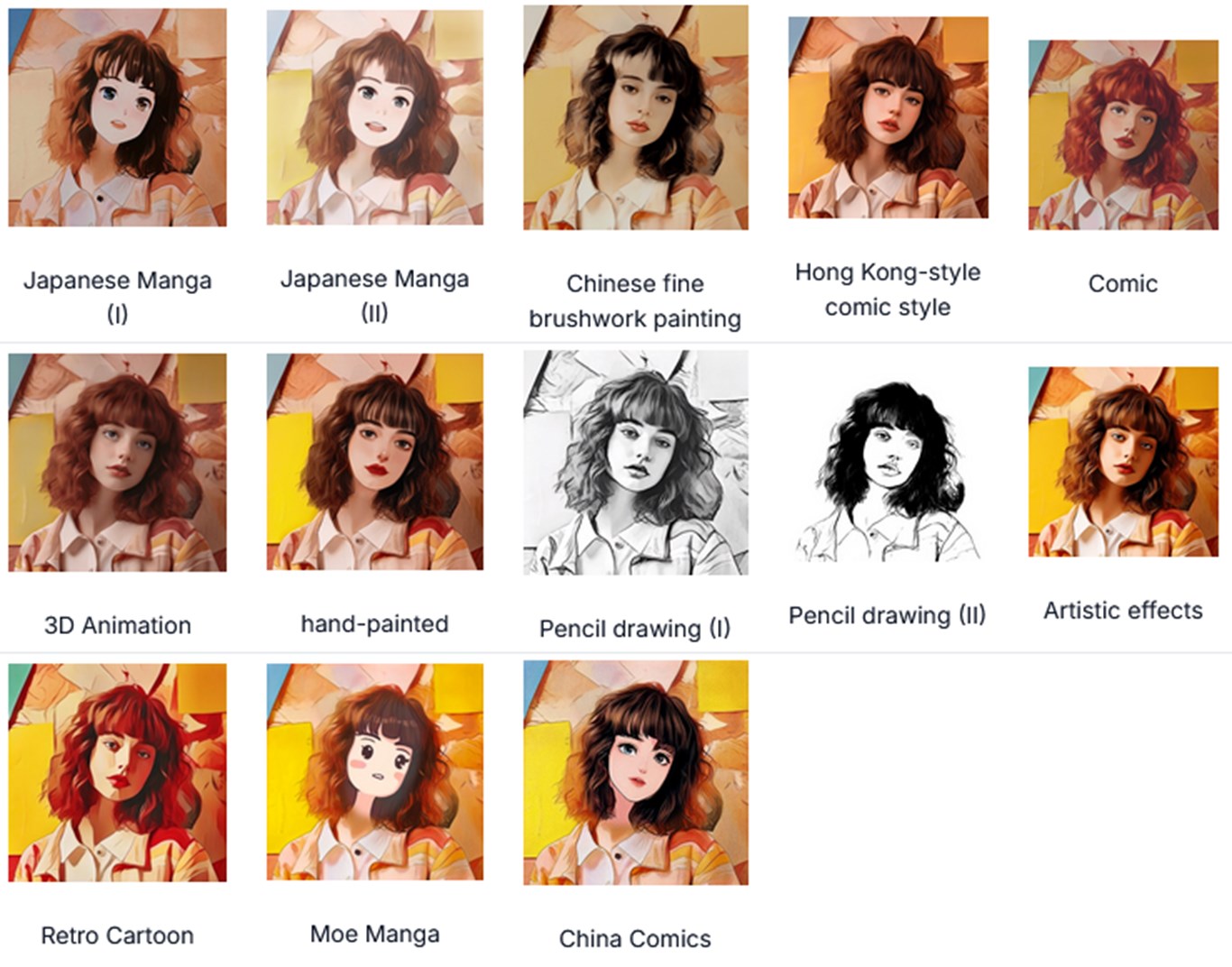
Task: Pick the Pencil drawing (I) sketch image
Action: click(x=636, y=462)
